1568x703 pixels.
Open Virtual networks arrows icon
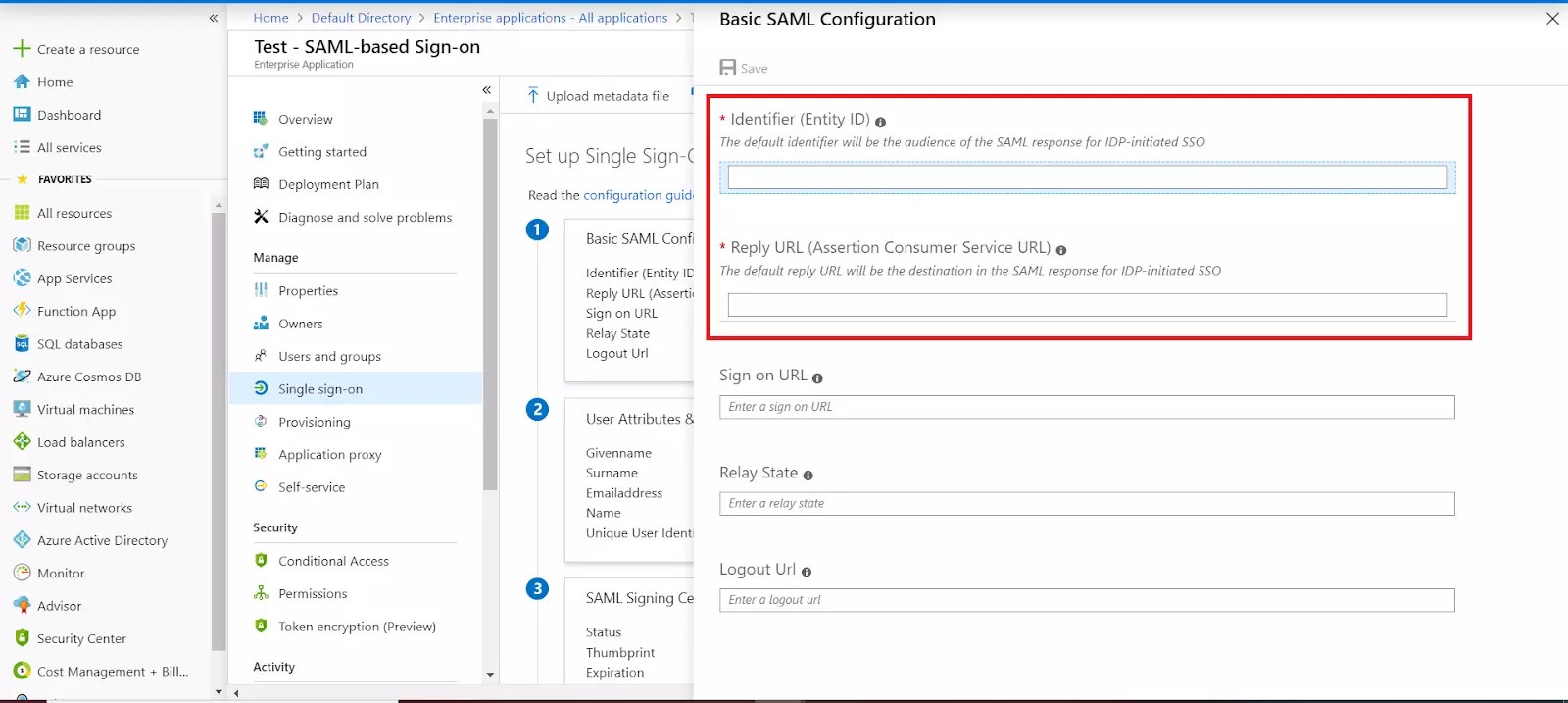pos(22,508)
